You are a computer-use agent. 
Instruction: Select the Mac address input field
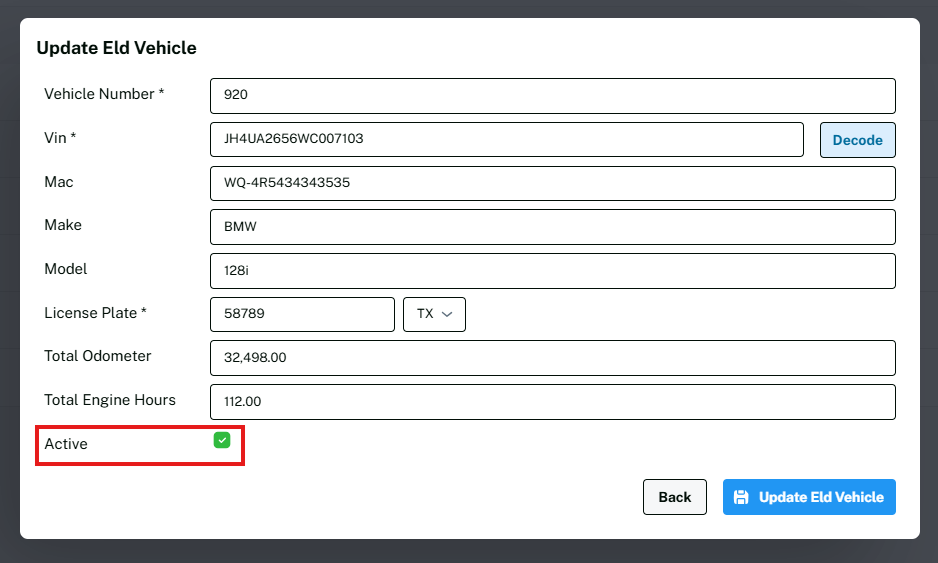(x=552, y=184)
